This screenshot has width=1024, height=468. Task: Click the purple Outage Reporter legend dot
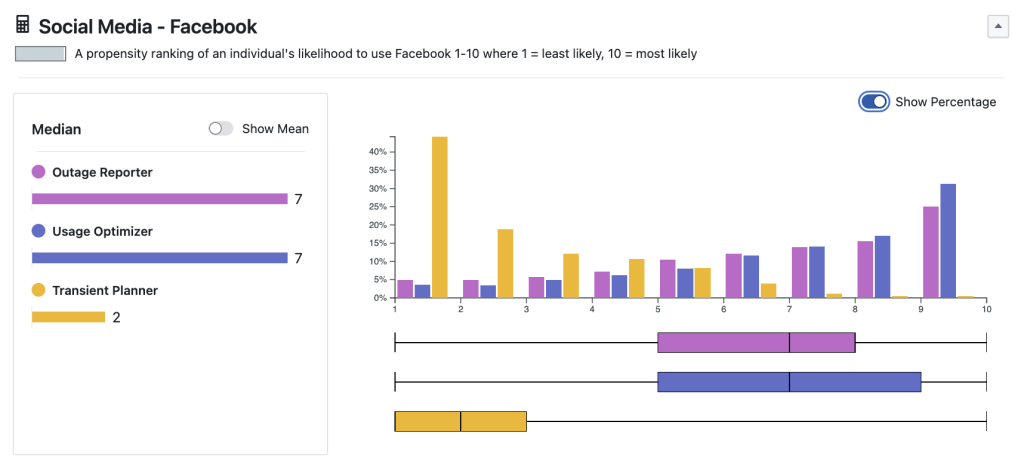(x=39, y=172)
